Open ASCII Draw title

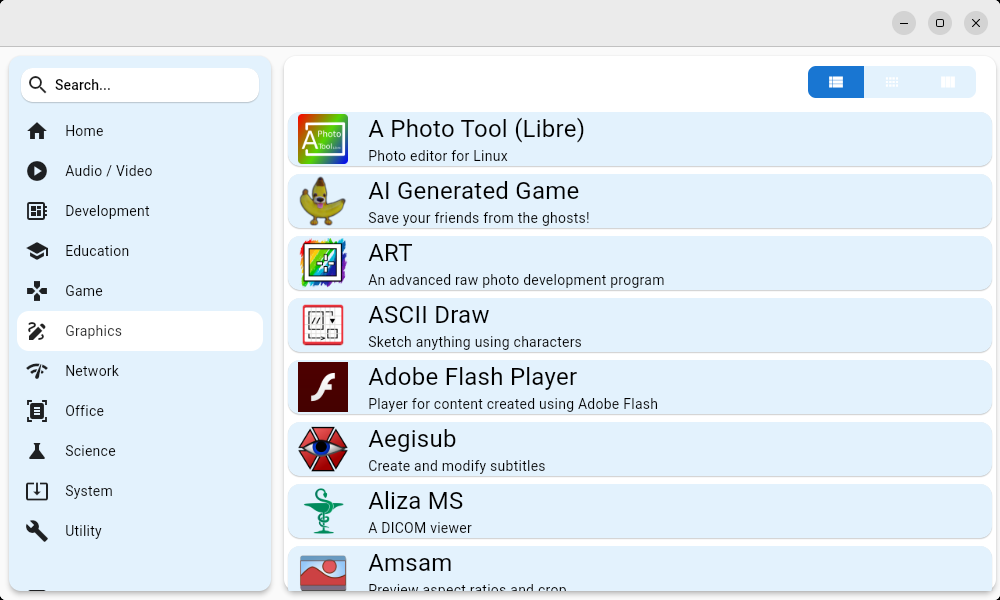click(429, 315)
